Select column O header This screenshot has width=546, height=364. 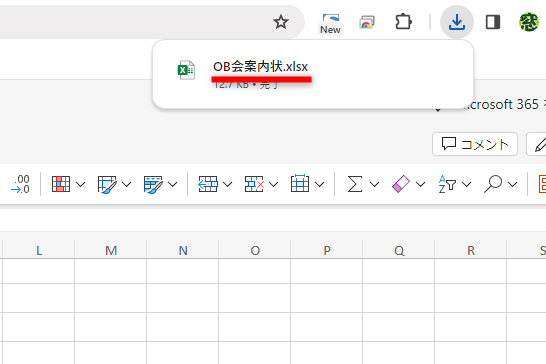pos(255,250)
